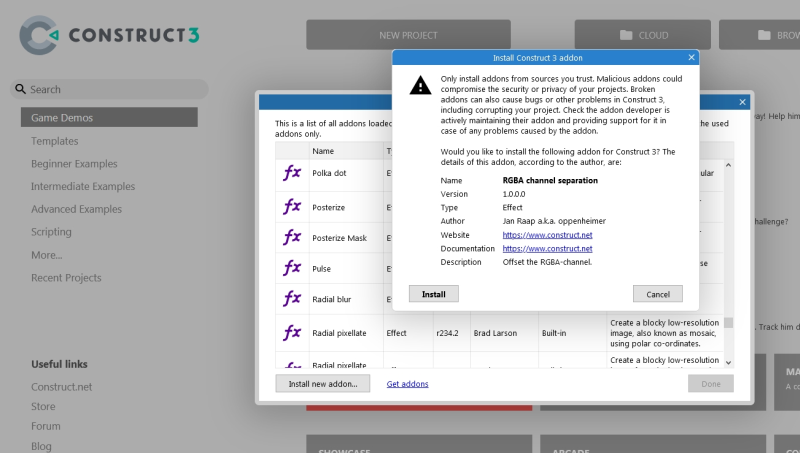The width and height of the screenshot is (800, 453).
Task: Open the Forum link
Action: (45, 426)
